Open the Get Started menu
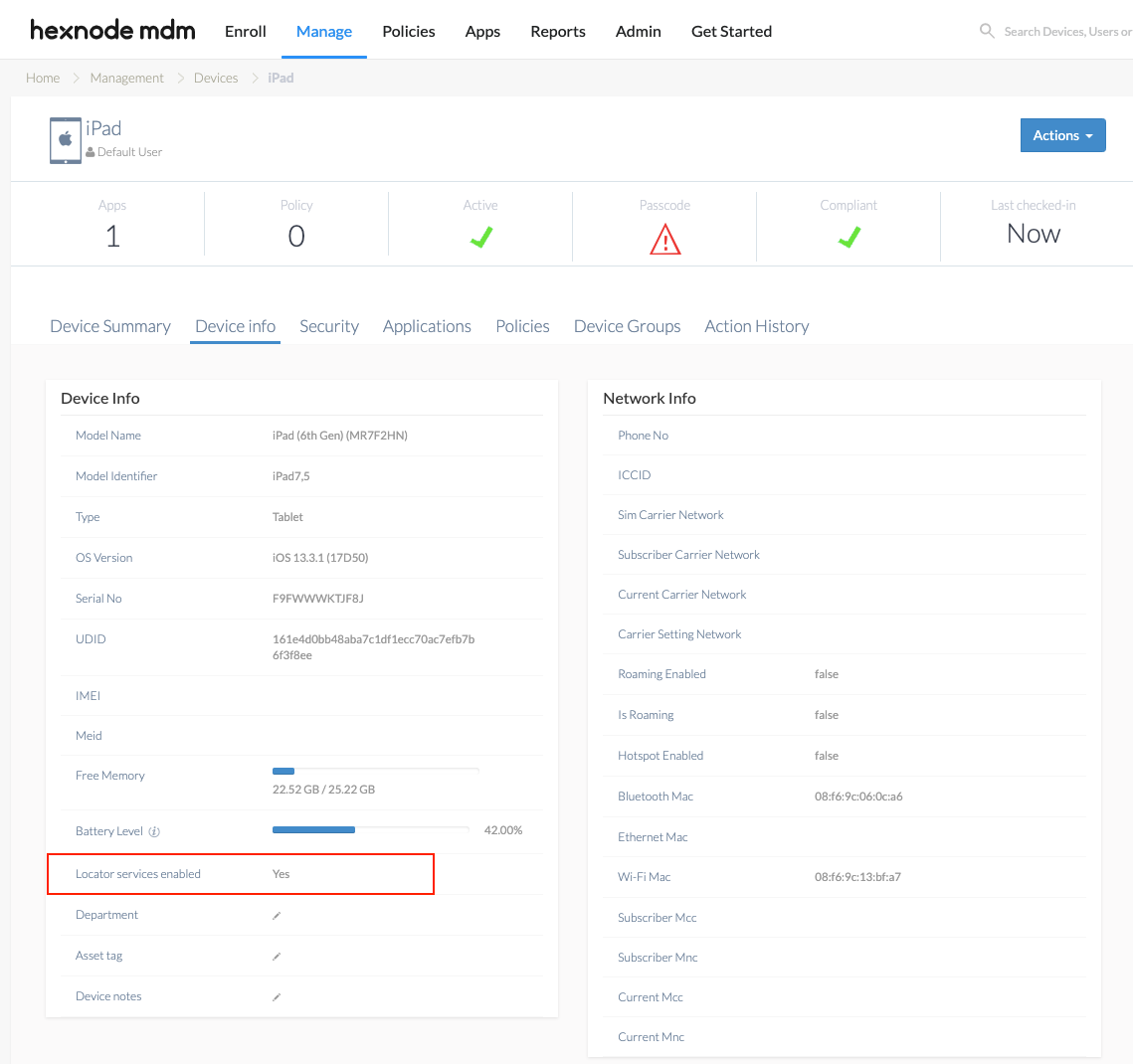This screenshot has height=1064, width=1133. pyautogui.click(x=731, y=31)
